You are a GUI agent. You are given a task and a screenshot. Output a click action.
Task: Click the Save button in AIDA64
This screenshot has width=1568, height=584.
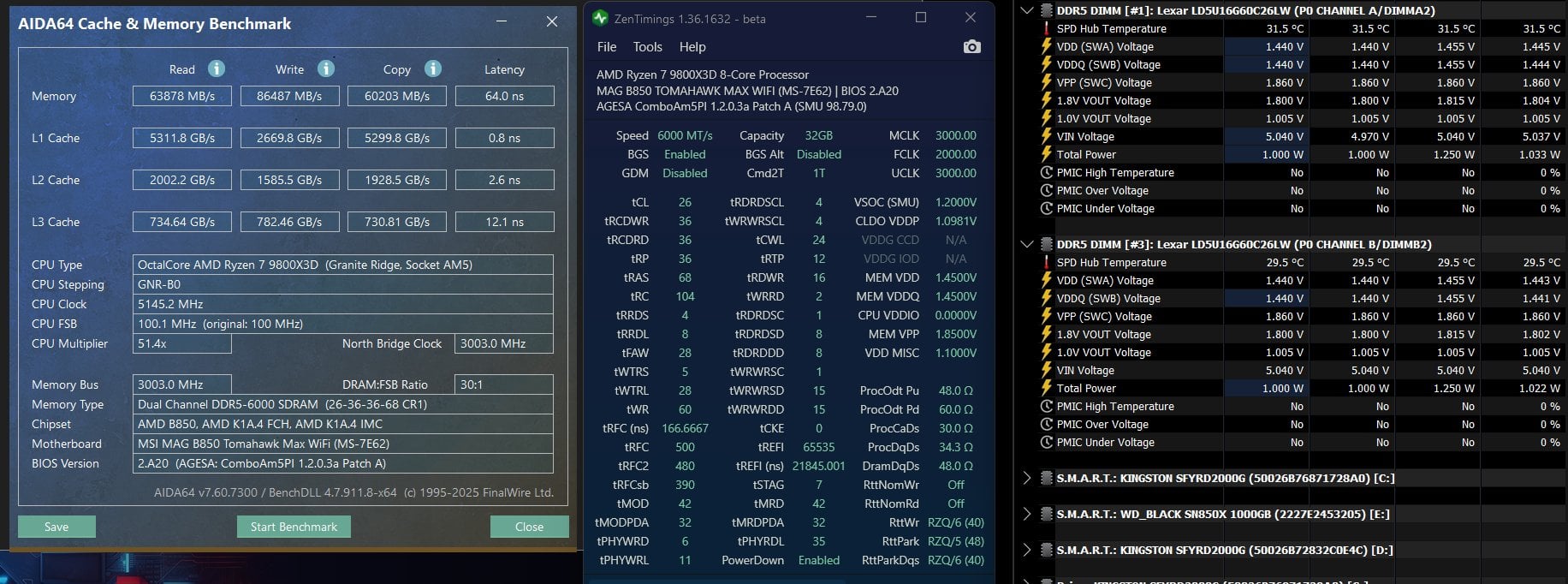56,527
